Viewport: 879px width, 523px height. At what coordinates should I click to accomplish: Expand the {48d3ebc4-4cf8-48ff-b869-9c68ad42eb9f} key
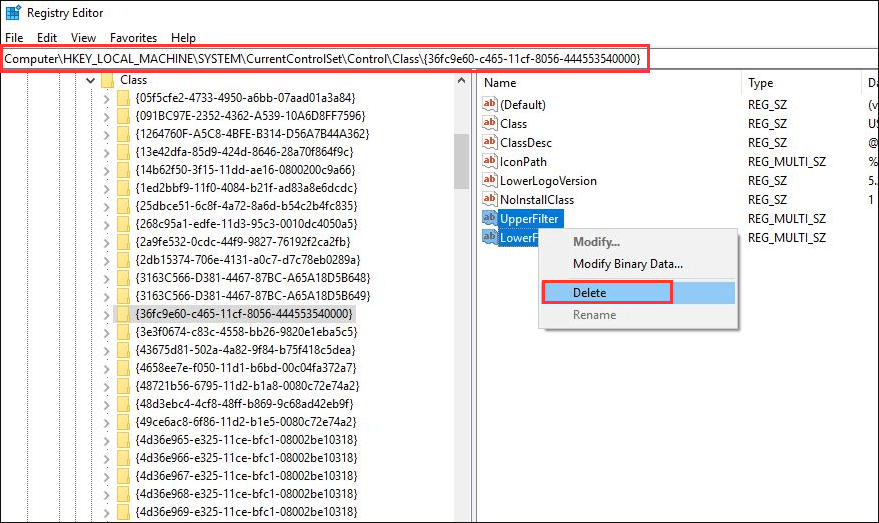[107, 404]
